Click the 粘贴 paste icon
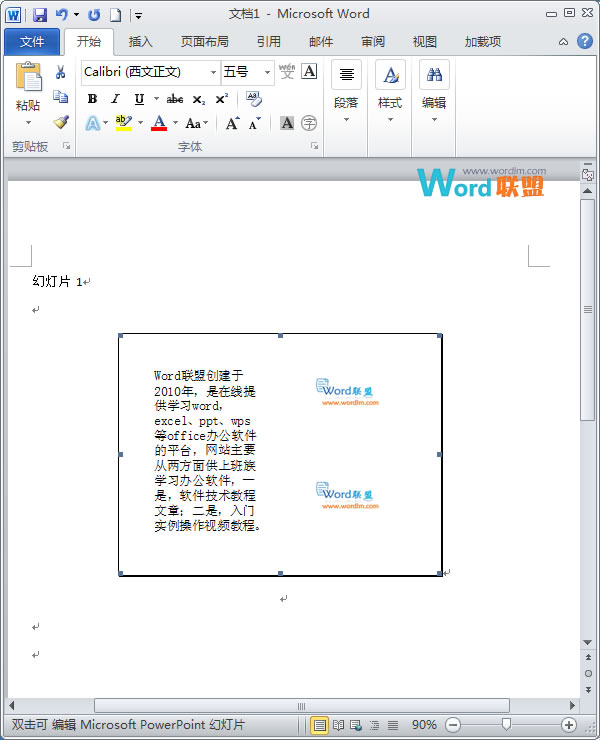 pos(28,76)
